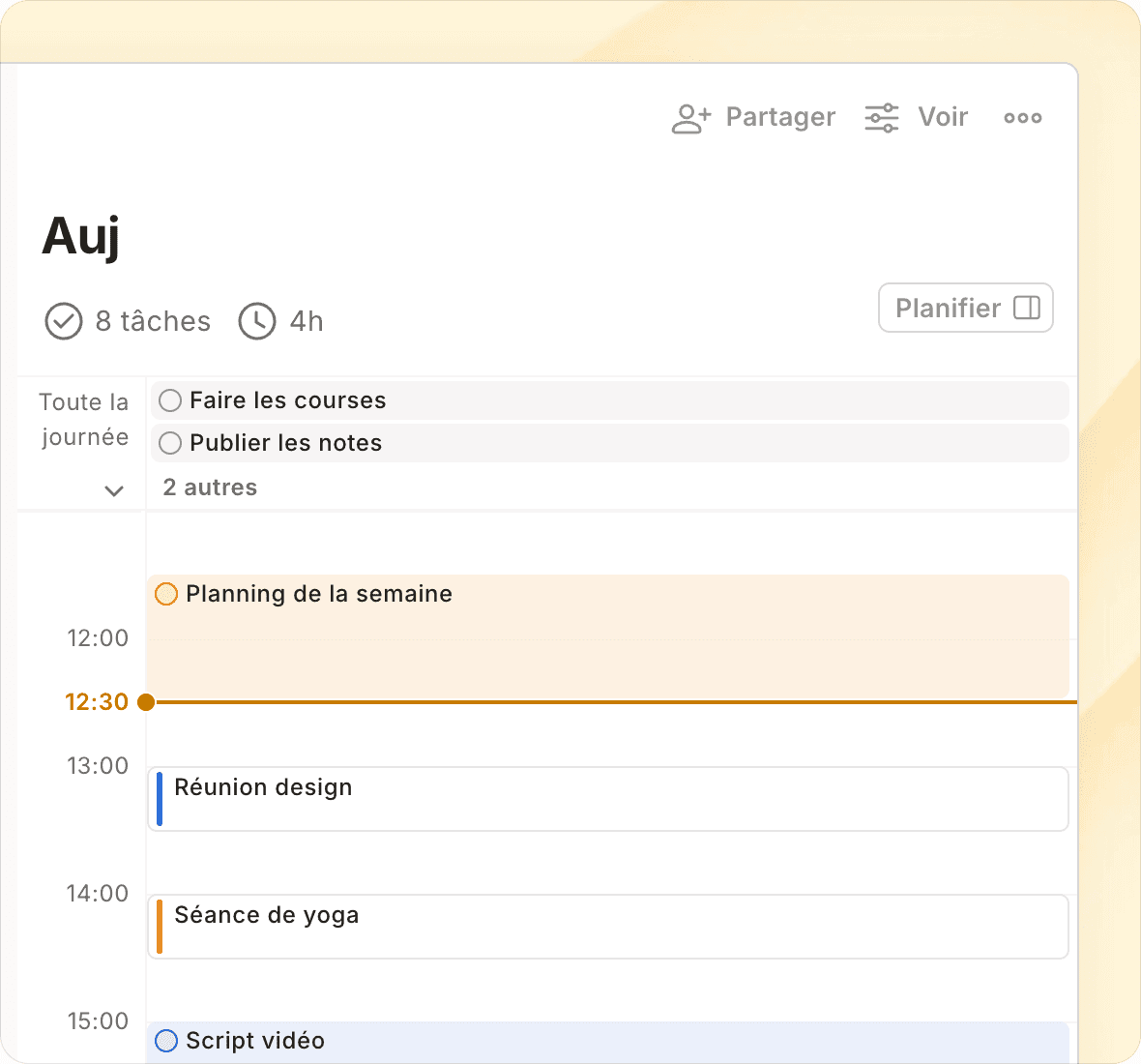The width and height of the screenshot is (1141, 1064).
Task: Click the 12:30 current time marker dot
Action: click(146, 702)
